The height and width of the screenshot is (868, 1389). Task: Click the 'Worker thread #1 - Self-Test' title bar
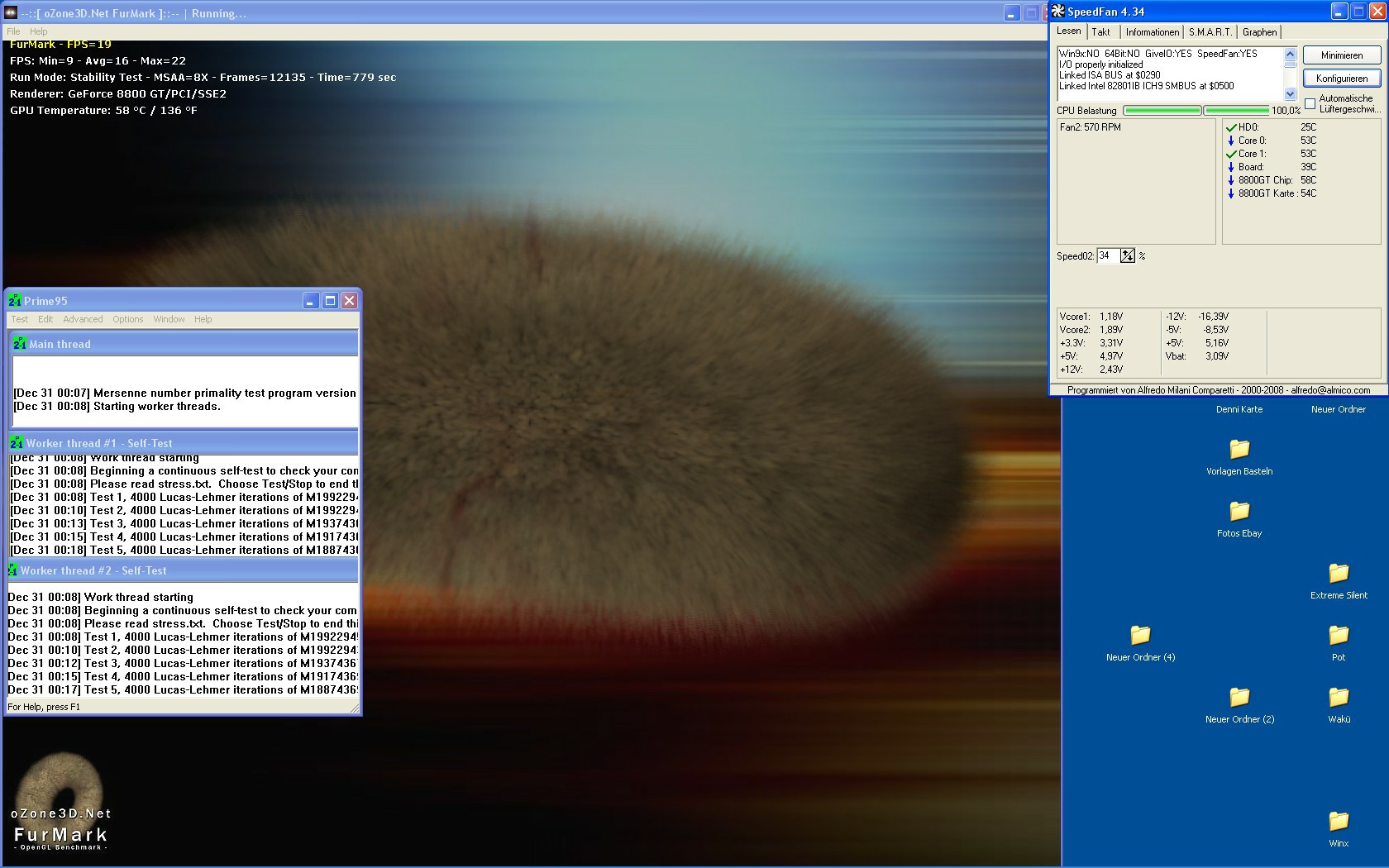click(x=184, y=443)
